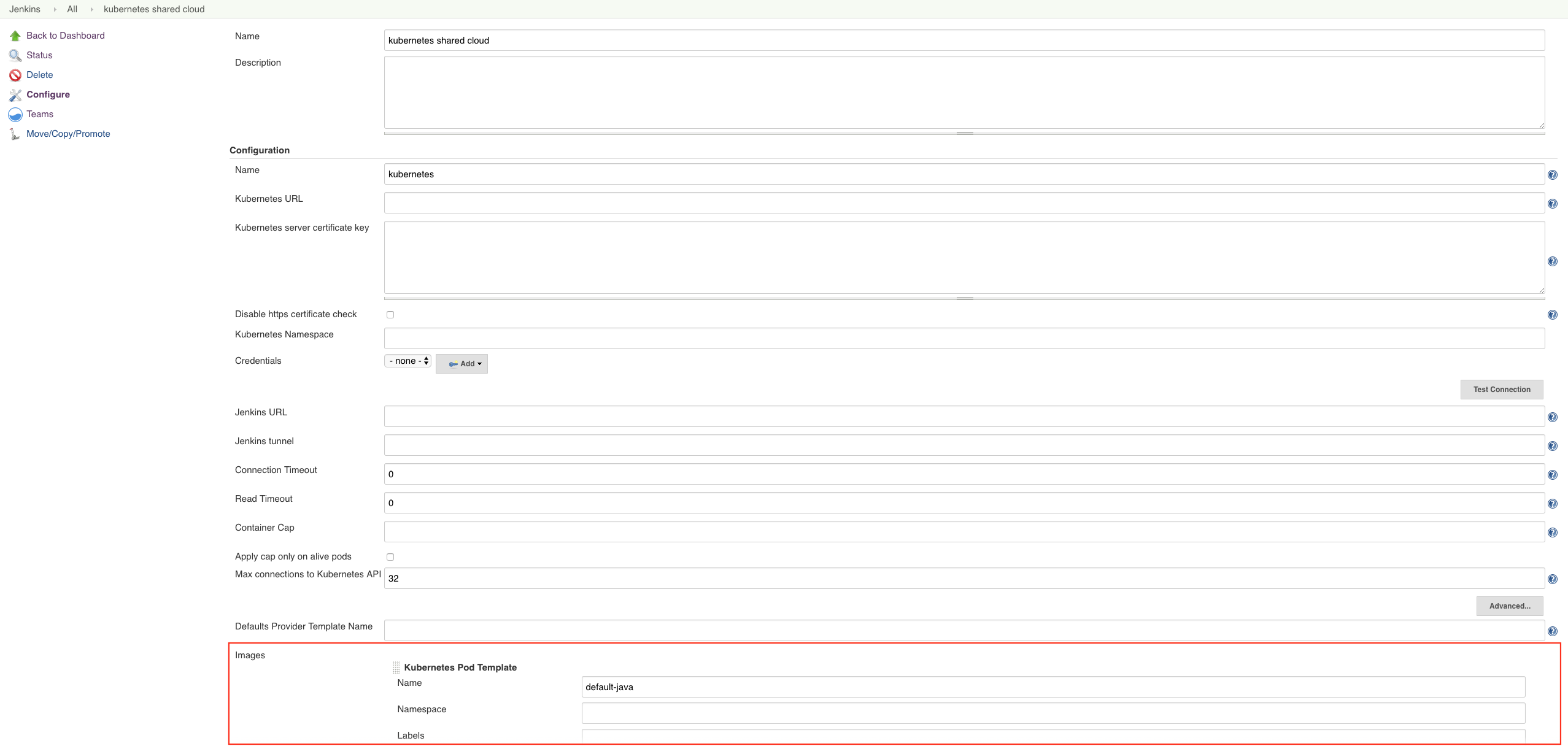Open the Back to Dashboard link
The height and width of the screenshot is (746, 1568).
point(66,36)
